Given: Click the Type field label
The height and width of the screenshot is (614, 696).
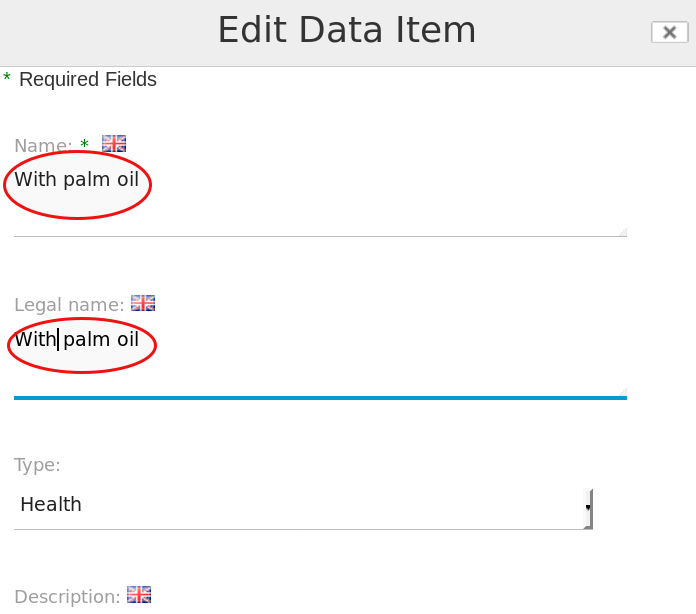Looking at the screenshot, I should 37,465.
